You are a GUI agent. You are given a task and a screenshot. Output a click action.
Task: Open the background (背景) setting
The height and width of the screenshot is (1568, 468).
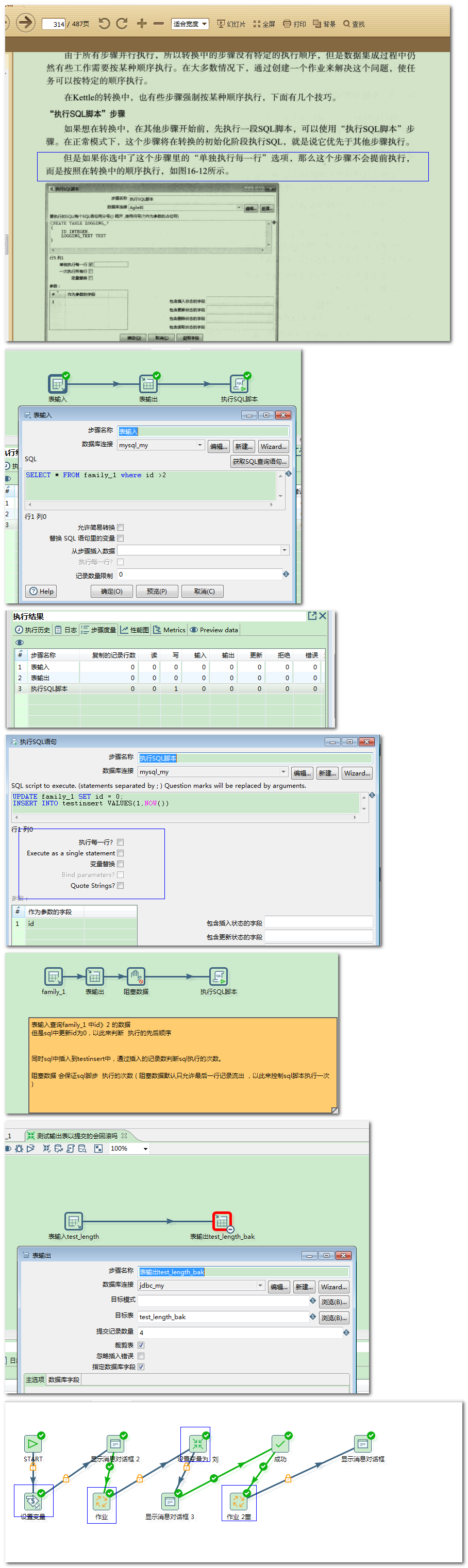click(324, 24)
